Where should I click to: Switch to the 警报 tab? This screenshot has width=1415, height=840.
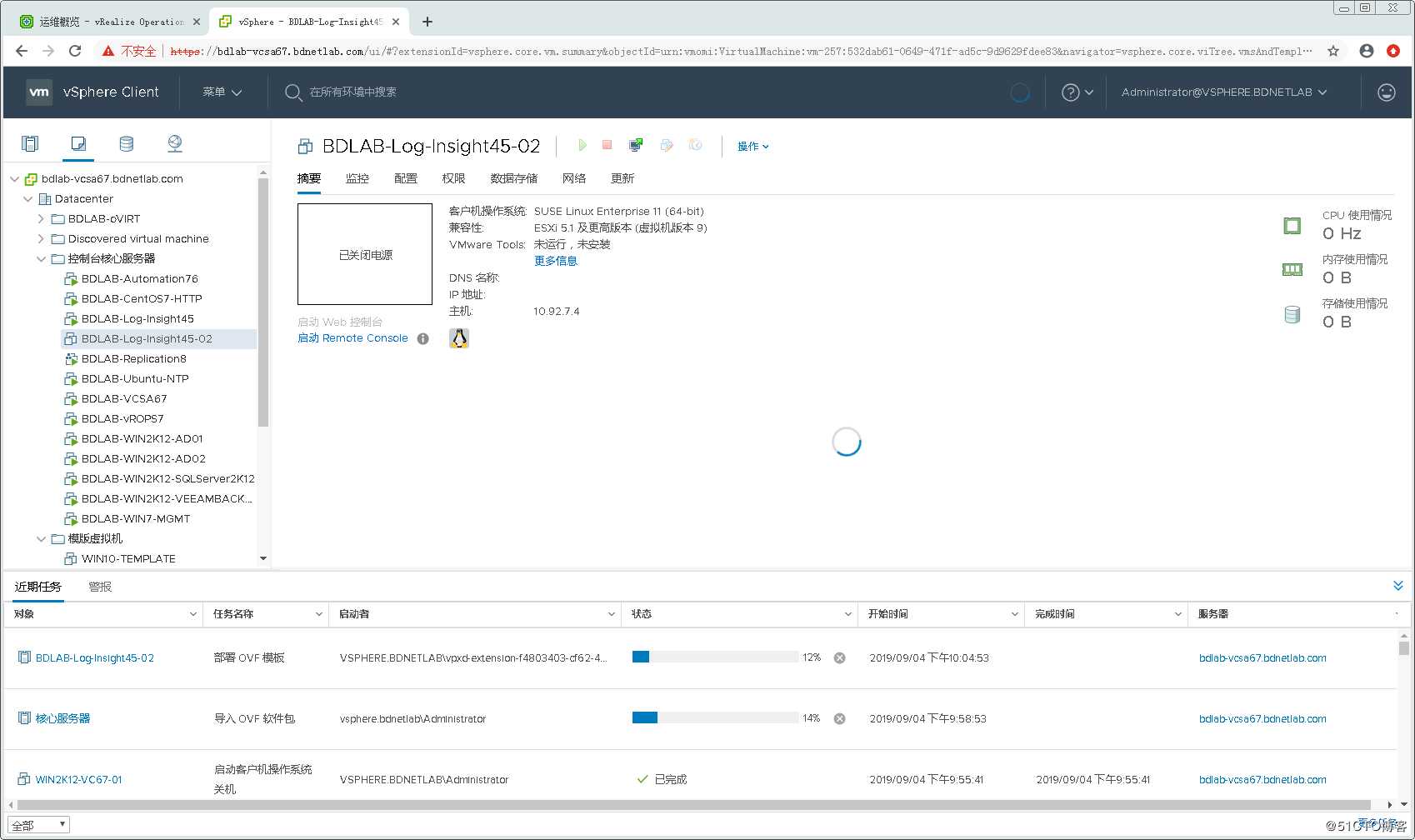(x=100, y=587)
